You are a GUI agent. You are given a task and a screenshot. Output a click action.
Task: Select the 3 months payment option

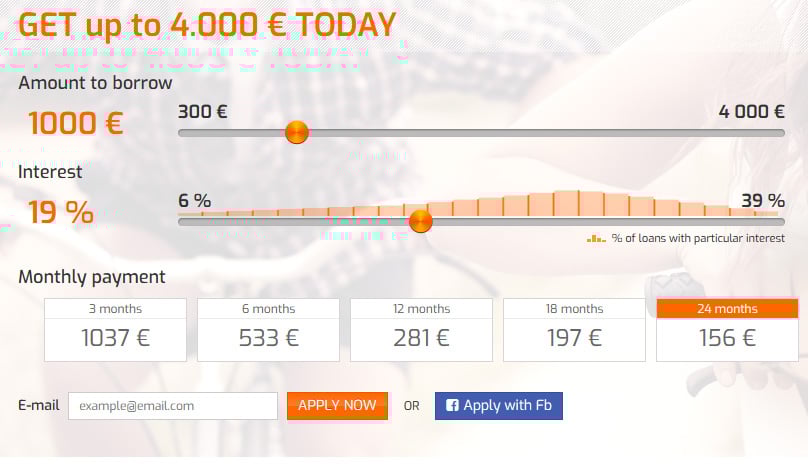[115, 330]
